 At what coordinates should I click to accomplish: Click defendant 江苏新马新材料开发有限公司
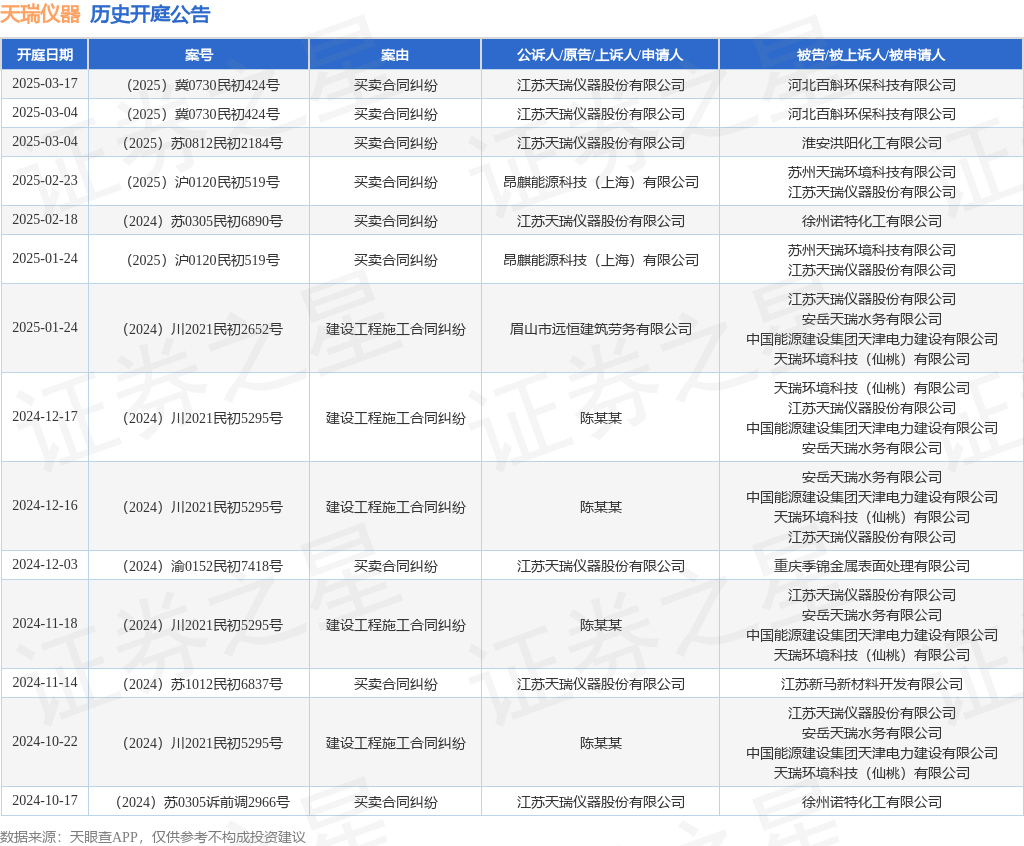click(x=872, y=684)
